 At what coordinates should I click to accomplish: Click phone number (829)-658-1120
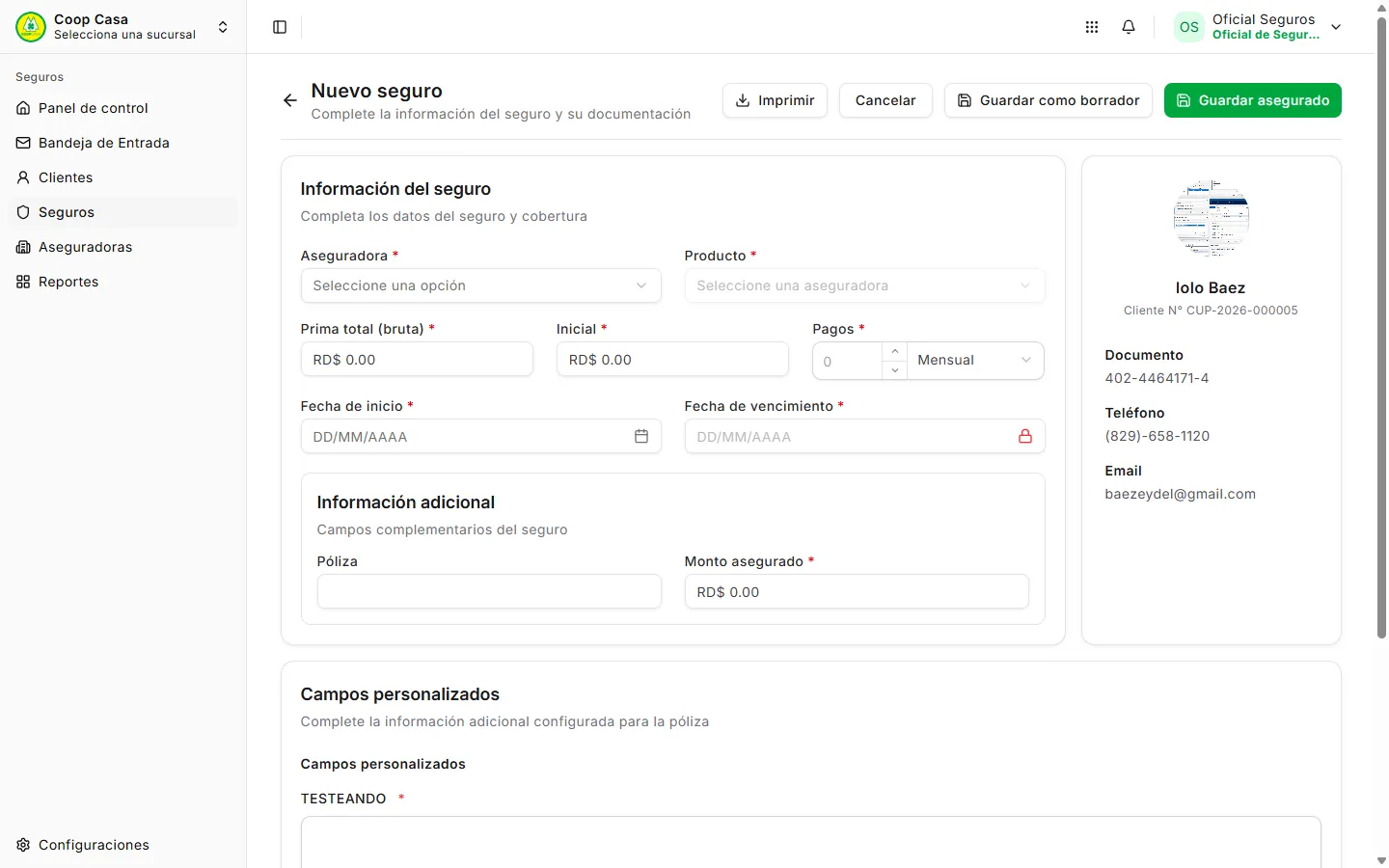[x=1157, y=436]
